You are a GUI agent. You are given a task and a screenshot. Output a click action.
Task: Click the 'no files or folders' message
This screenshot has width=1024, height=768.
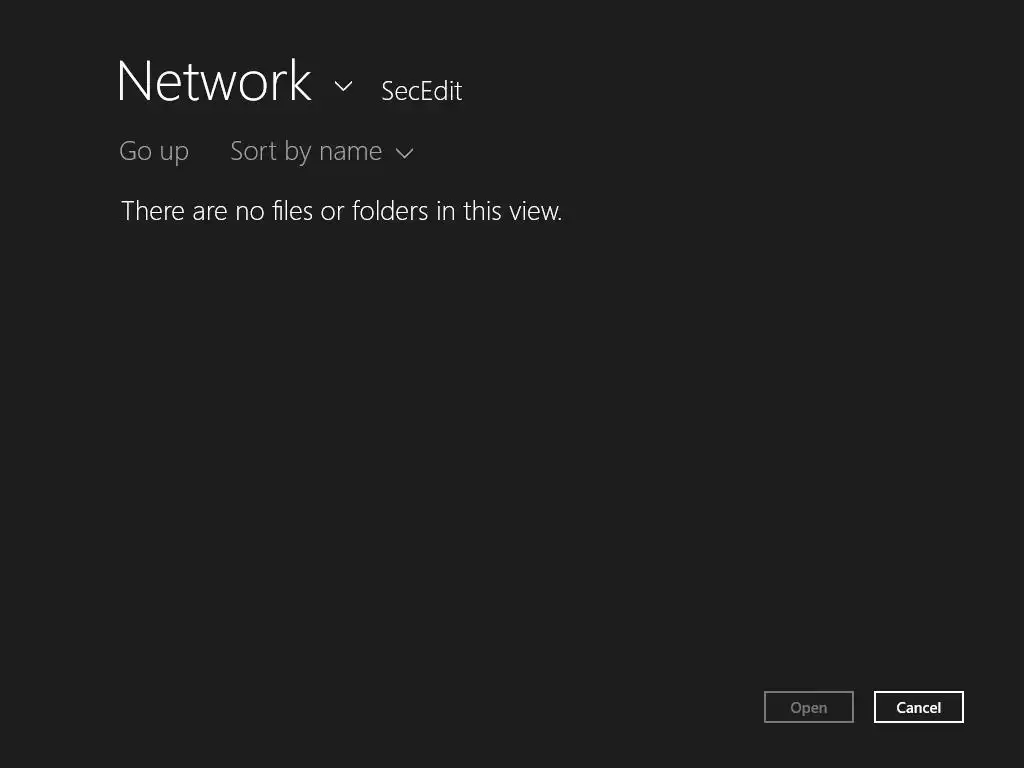341,211
